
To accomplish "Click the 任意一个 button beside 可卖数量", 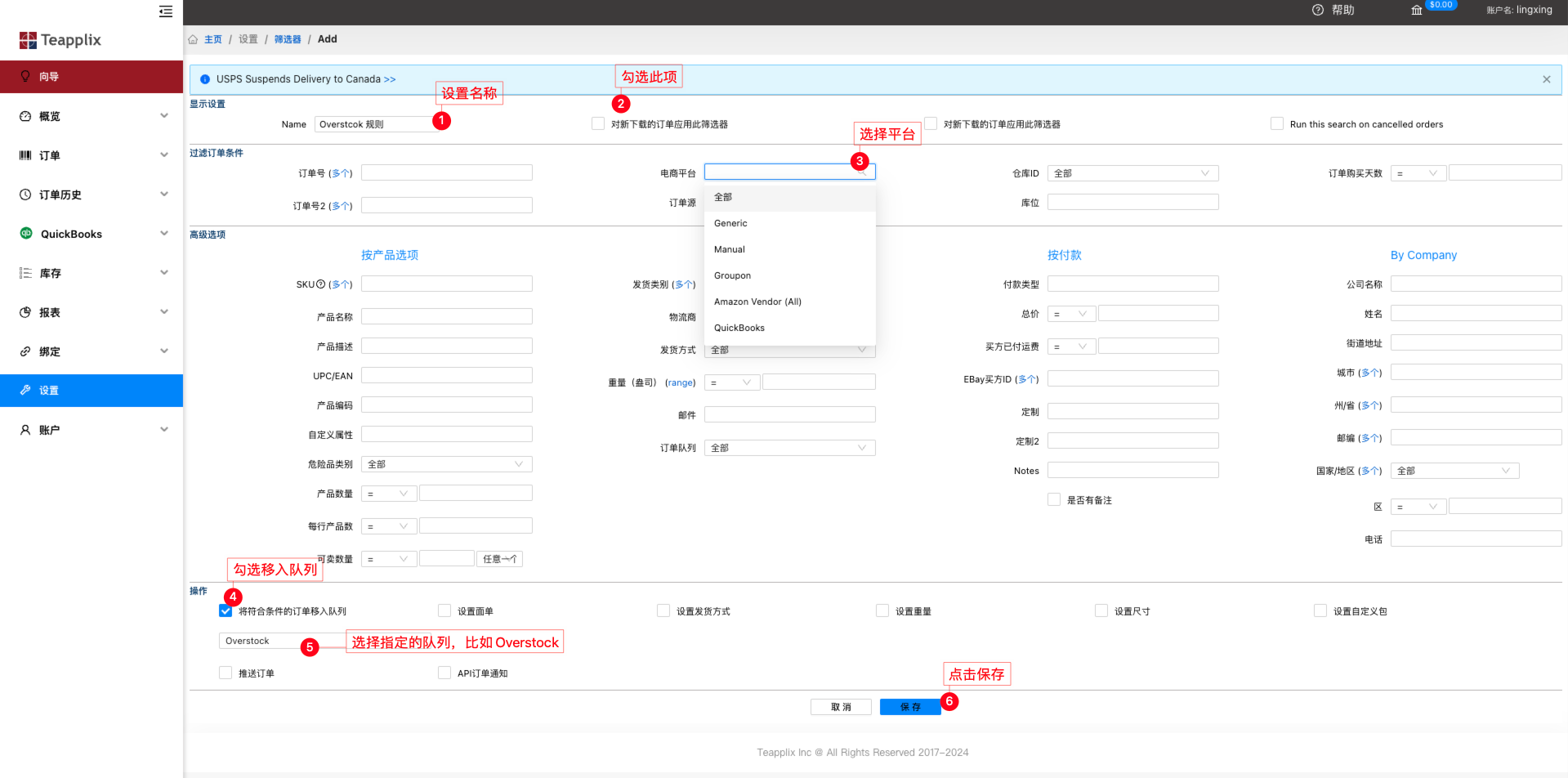I will [x=499, y=559].
